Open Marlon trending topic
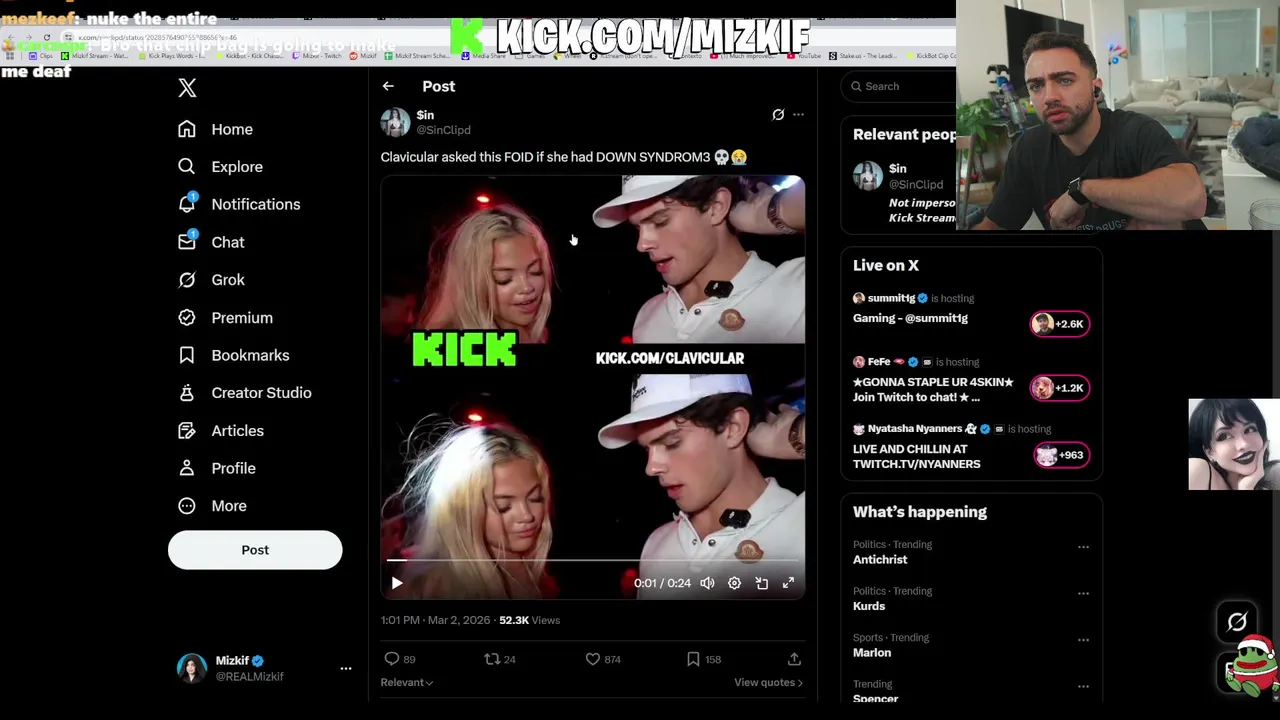This screenshot has height=720, width=1280. [872, 653]
